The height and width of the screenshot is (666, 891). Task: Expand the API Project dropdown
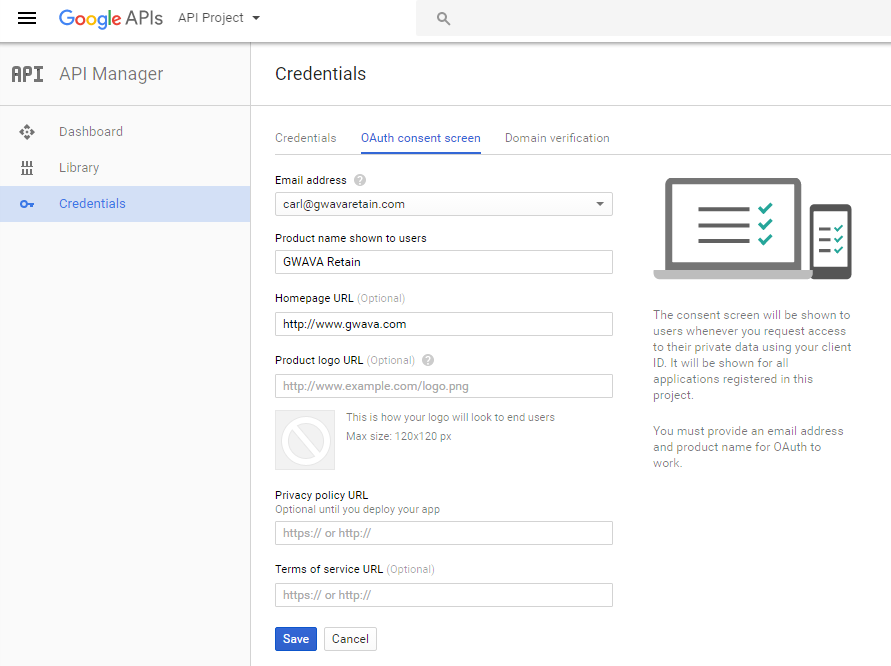click(x=219, y=18)
